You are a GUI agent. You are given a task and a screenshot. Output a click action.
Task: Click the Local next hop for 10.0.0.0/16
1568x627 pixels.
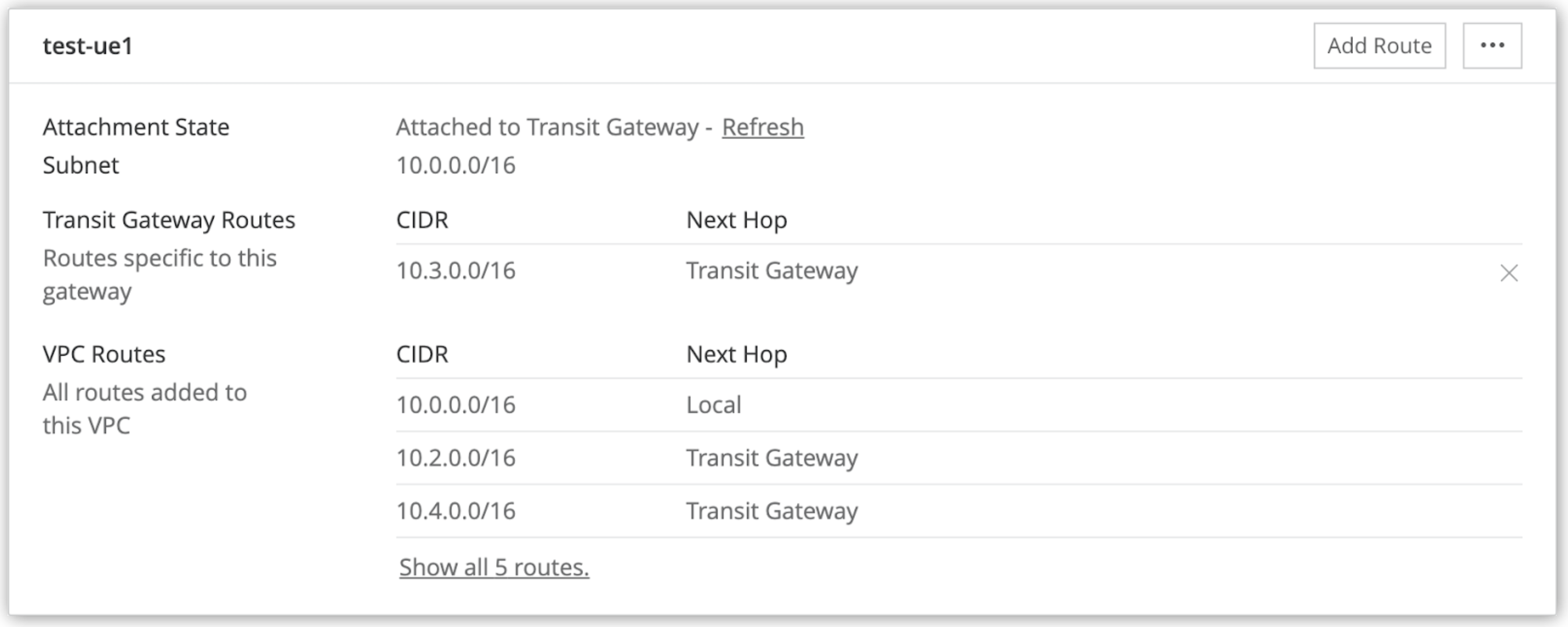click(713, 404)
